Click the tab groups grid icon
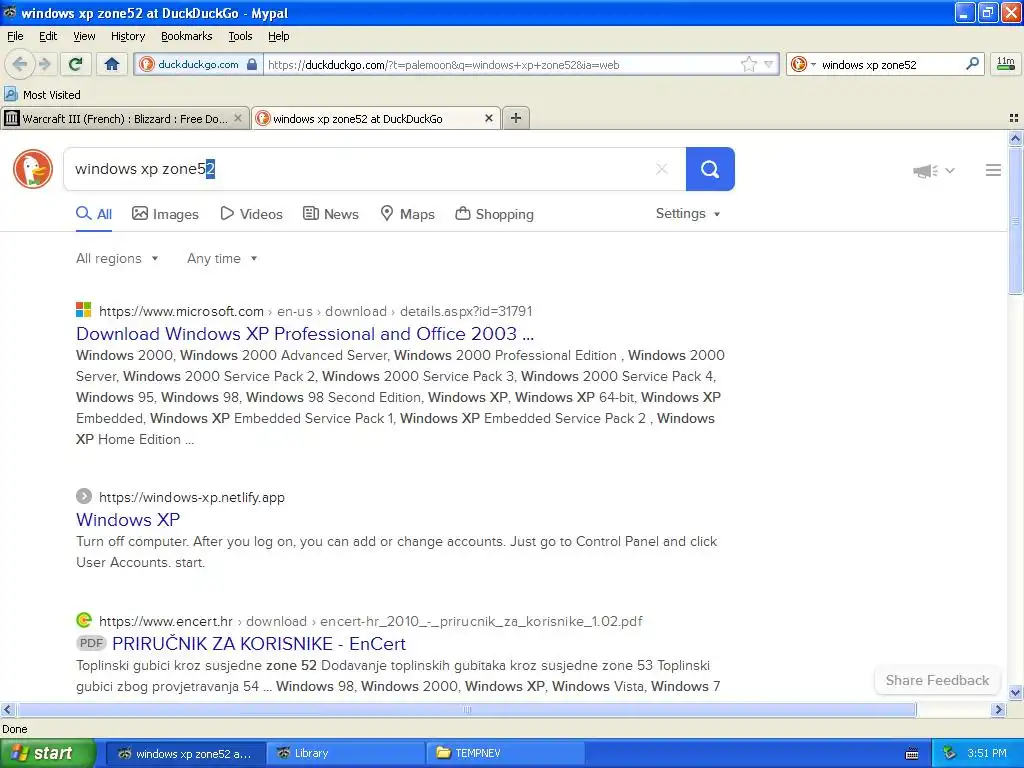 coord(1014,118)
